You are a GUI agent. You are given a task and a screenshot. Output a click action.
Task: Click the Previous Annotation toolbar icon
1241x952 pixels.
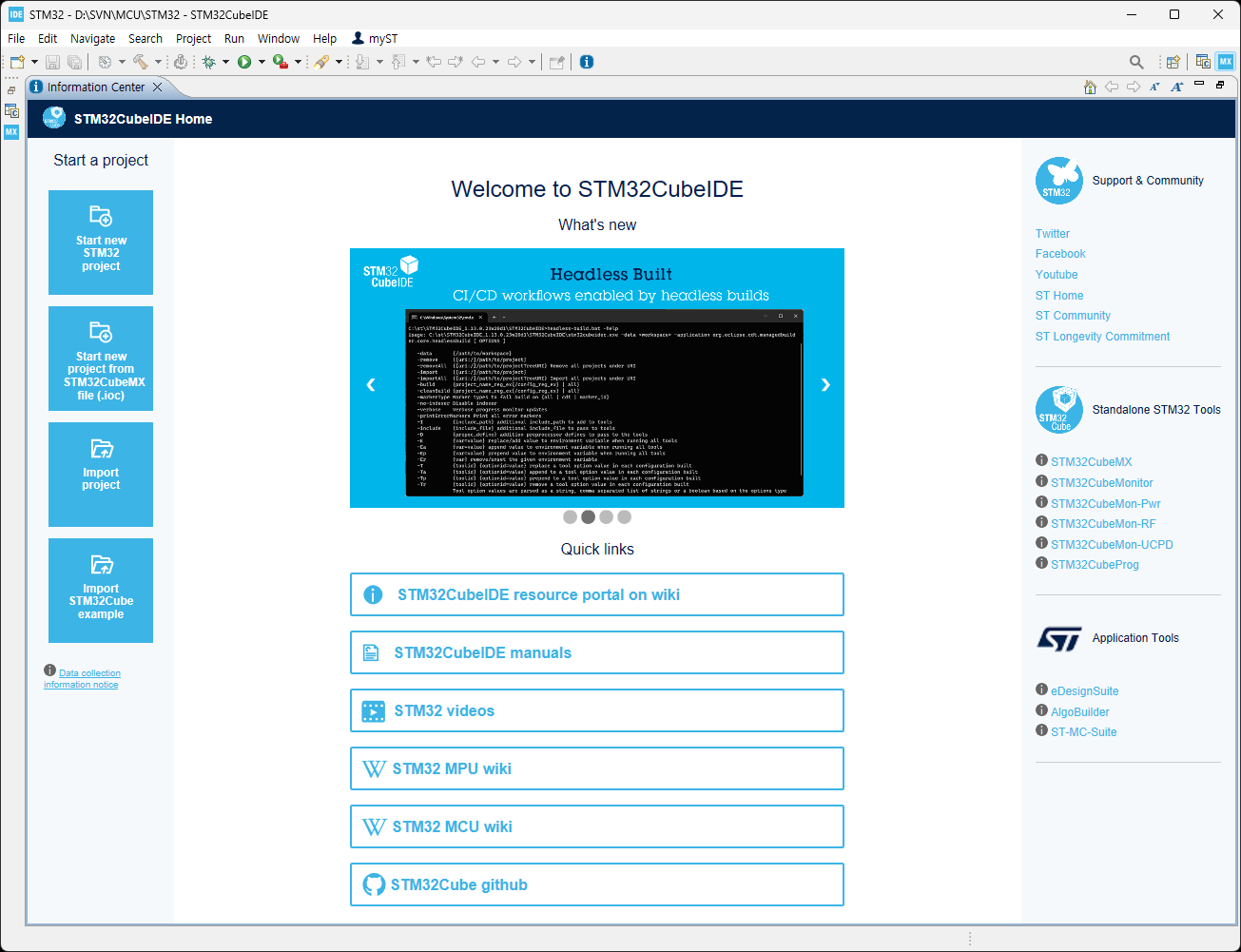pos(398,62)
